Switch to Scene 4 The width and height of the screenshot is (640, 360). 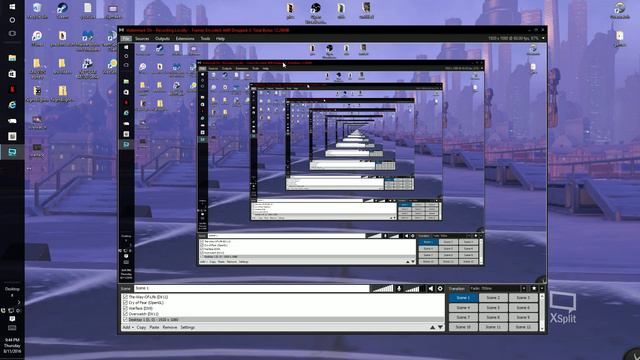click(x=463, y=308)
